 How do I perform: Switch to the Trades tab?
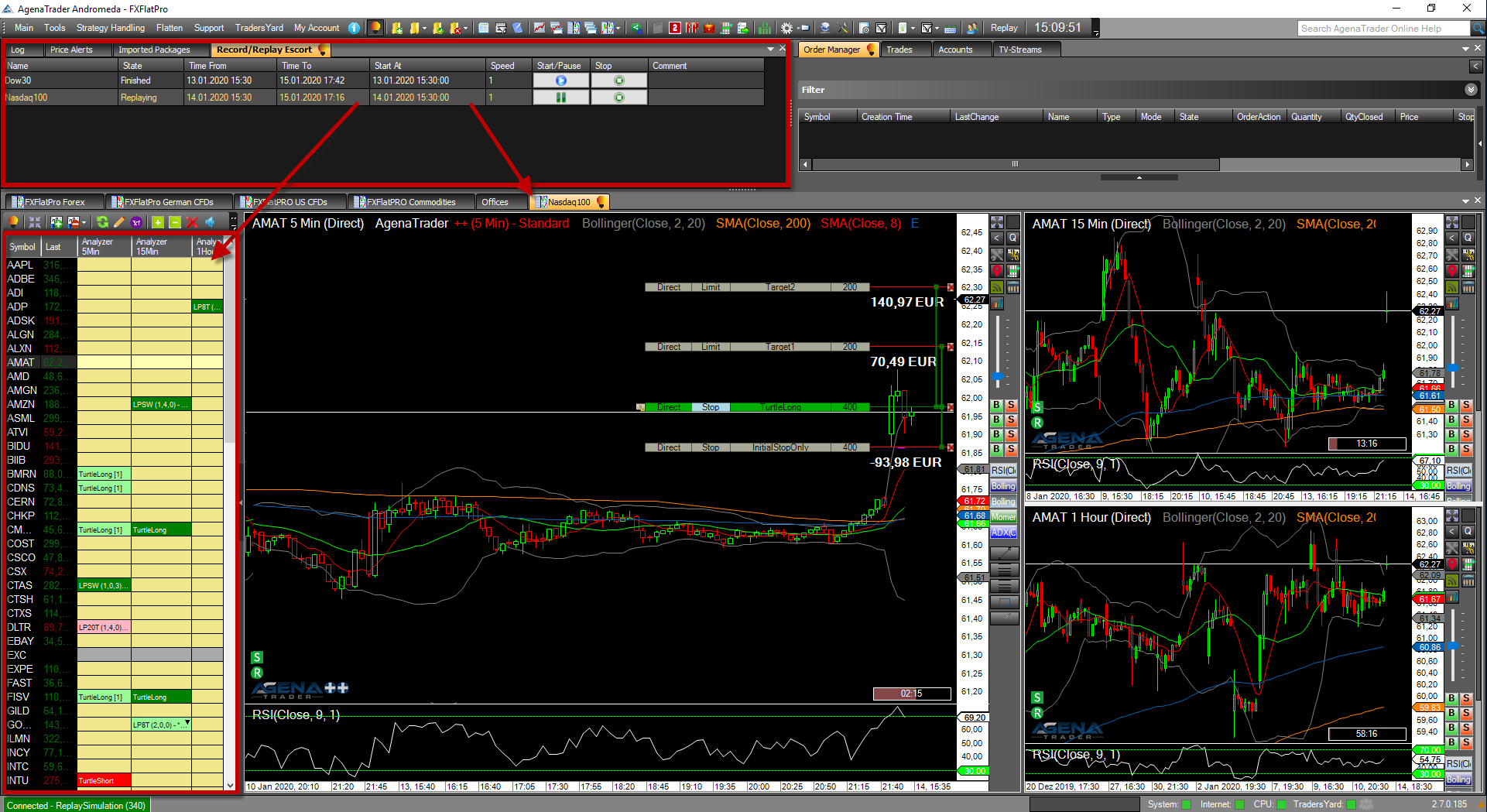click(x=899, y=50)
